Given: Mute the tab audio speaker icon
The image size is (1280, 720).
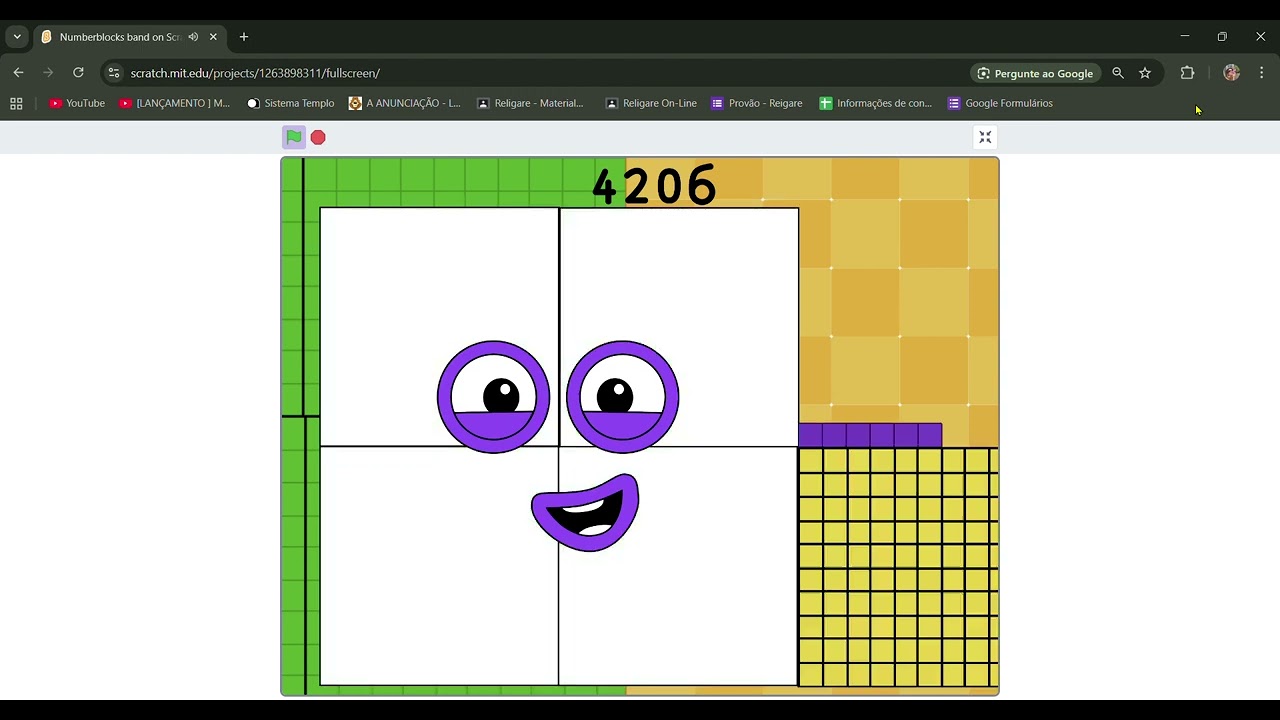Looking at the screenshot, I should point(193,37).
